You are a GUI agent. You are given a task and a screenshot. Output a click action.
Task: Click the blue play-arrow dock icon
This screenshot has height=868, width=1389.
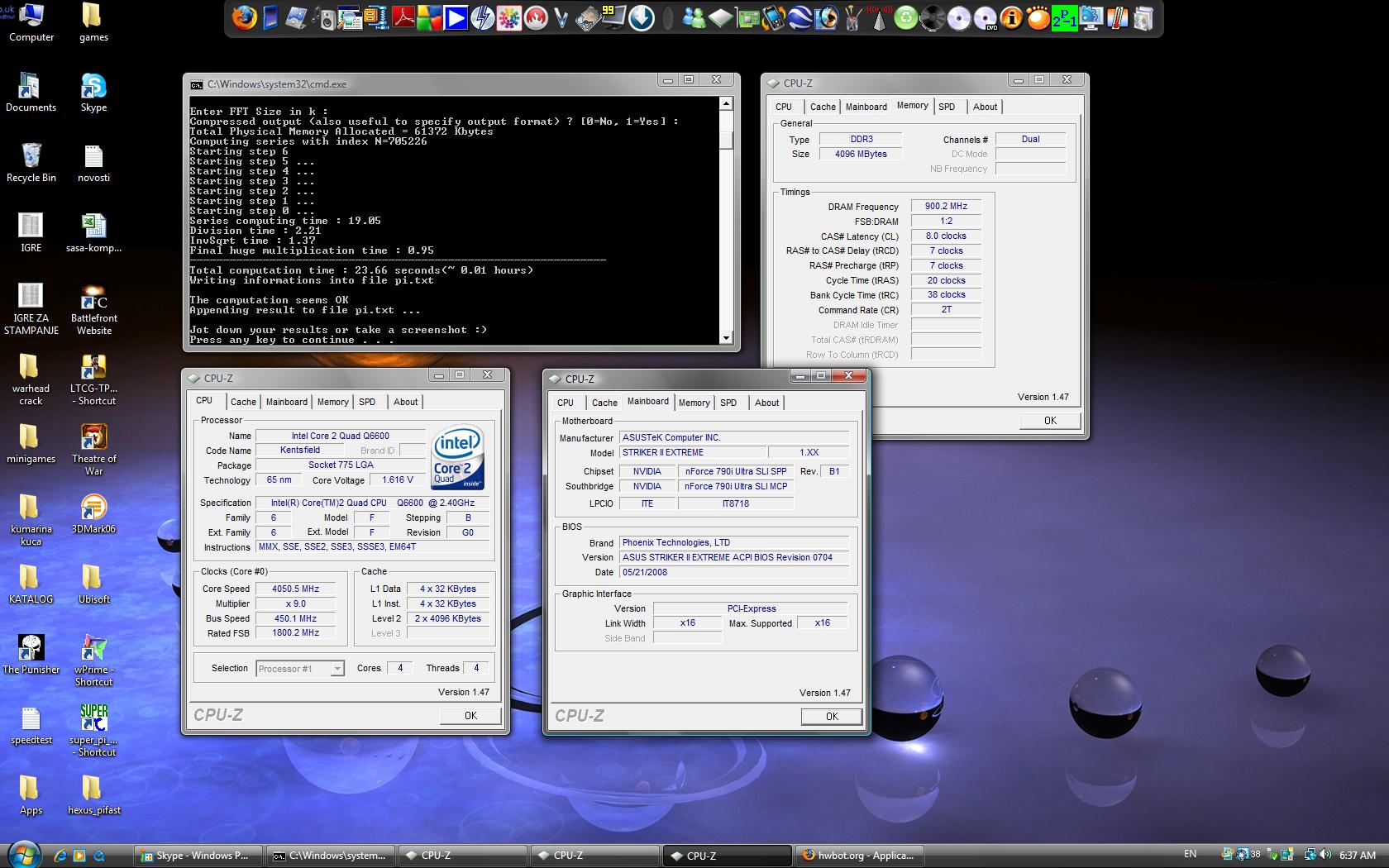coord(456,17)
